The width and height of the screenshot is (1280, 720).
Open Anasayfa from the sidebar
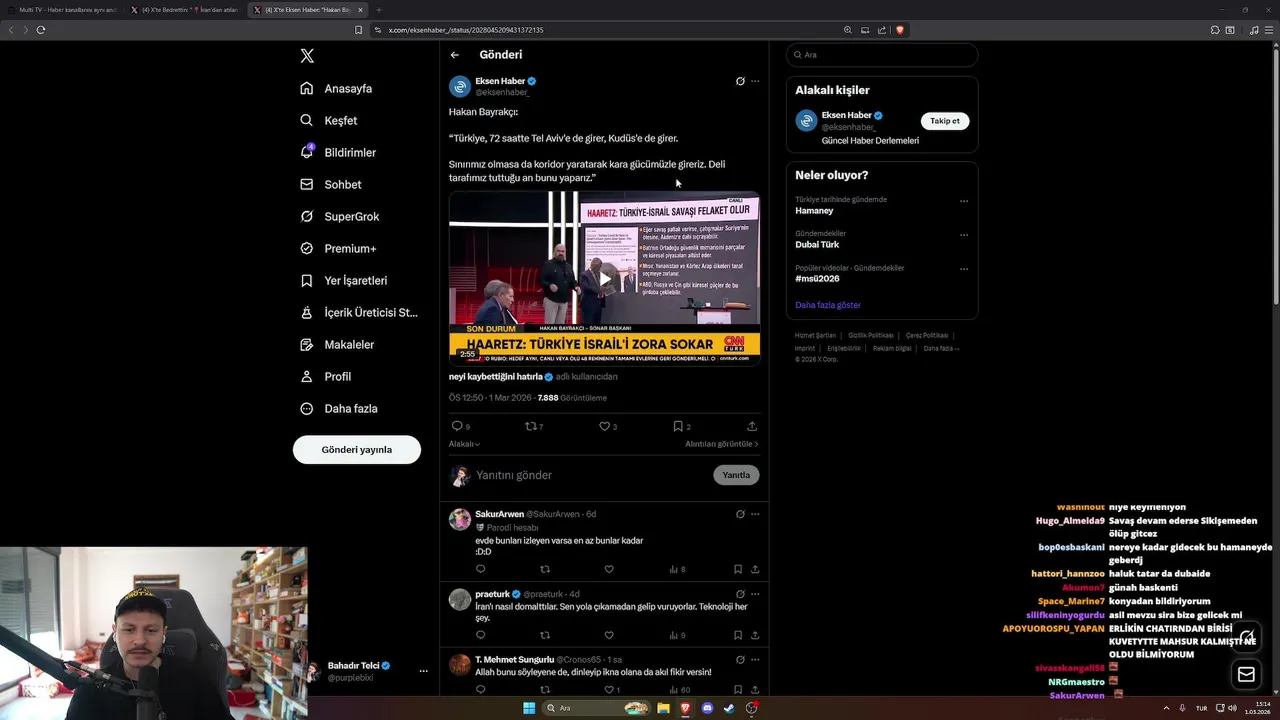(x=336, y=88)
